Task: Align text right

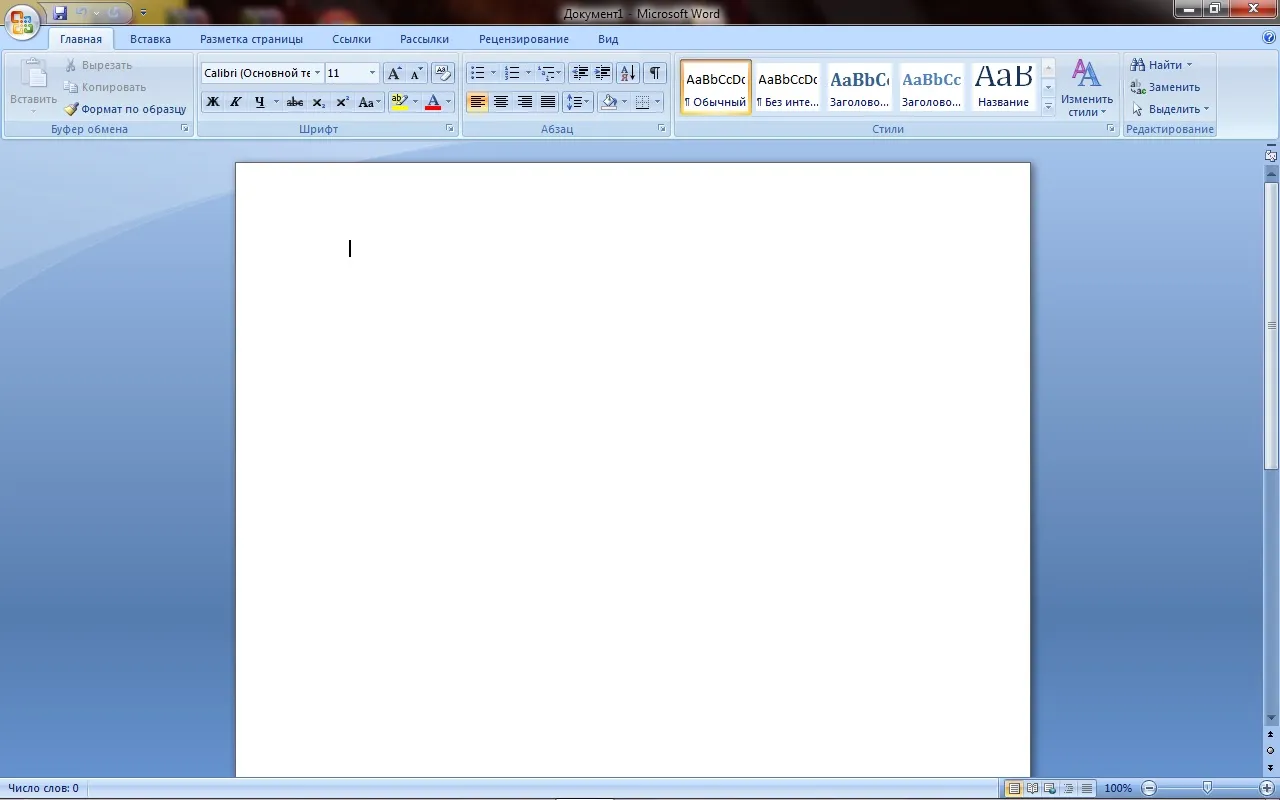Action: point(524,102)
